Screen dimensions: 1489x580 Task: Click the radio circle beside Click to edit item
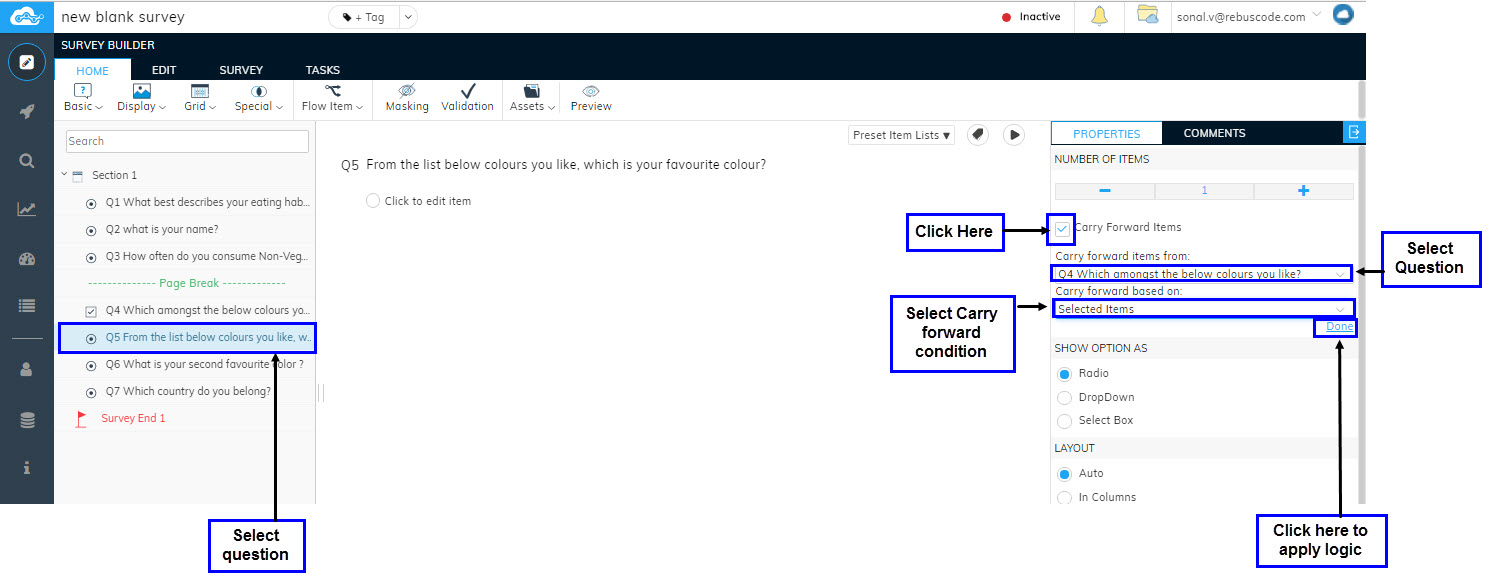pos(373,201)
